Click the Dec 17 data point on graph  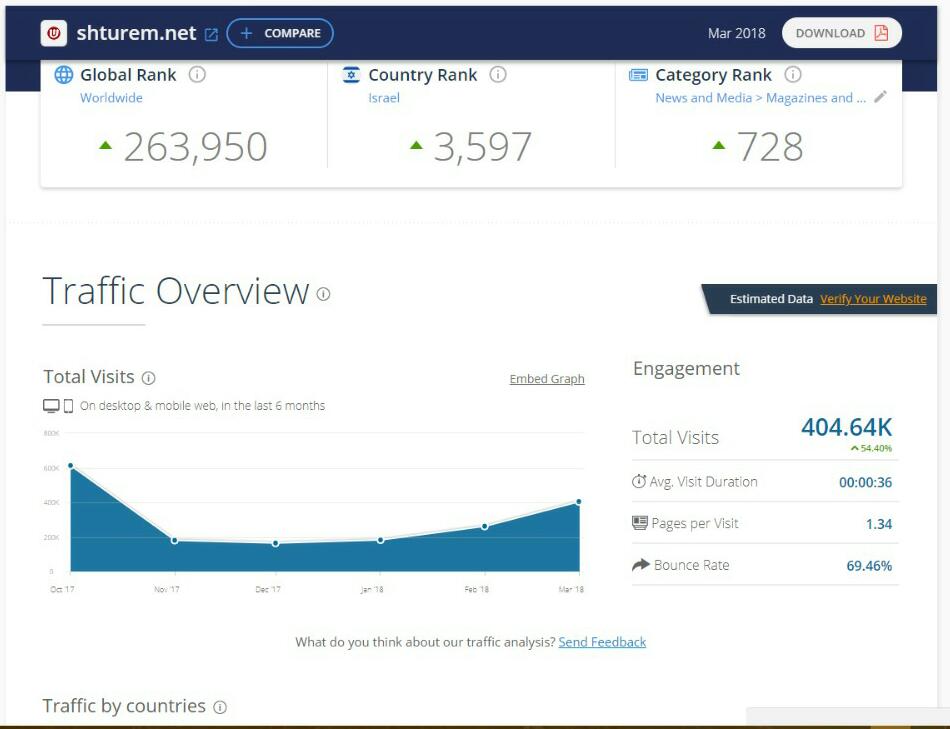pyautogui.click(x=275, y=543)
